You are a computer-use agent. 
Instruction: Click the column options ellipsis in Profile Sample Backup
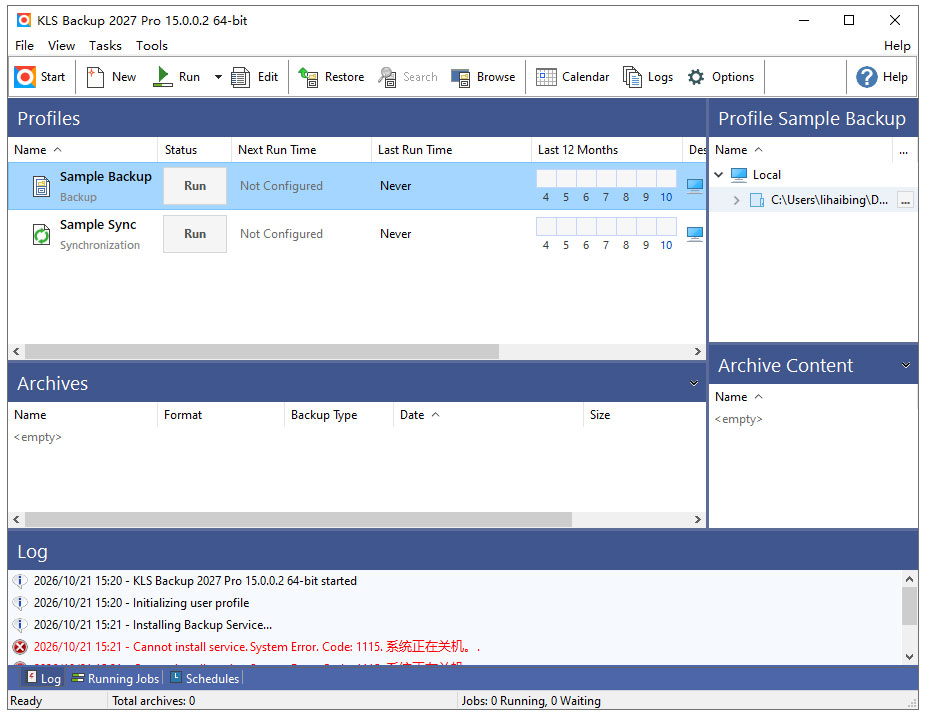click(x=904, y=151)
